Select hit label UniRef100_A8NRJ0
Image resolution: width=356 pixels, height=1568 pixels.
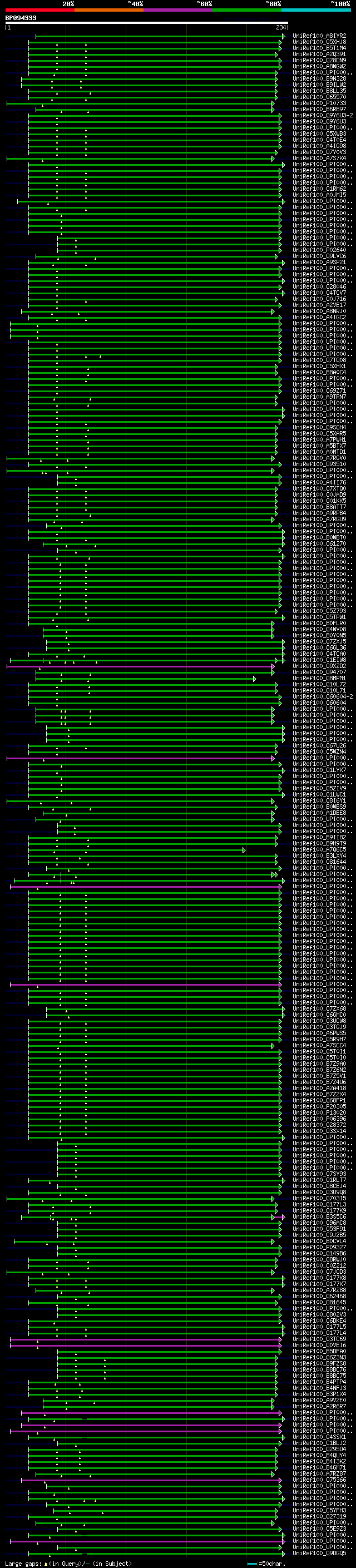[319, 311]
